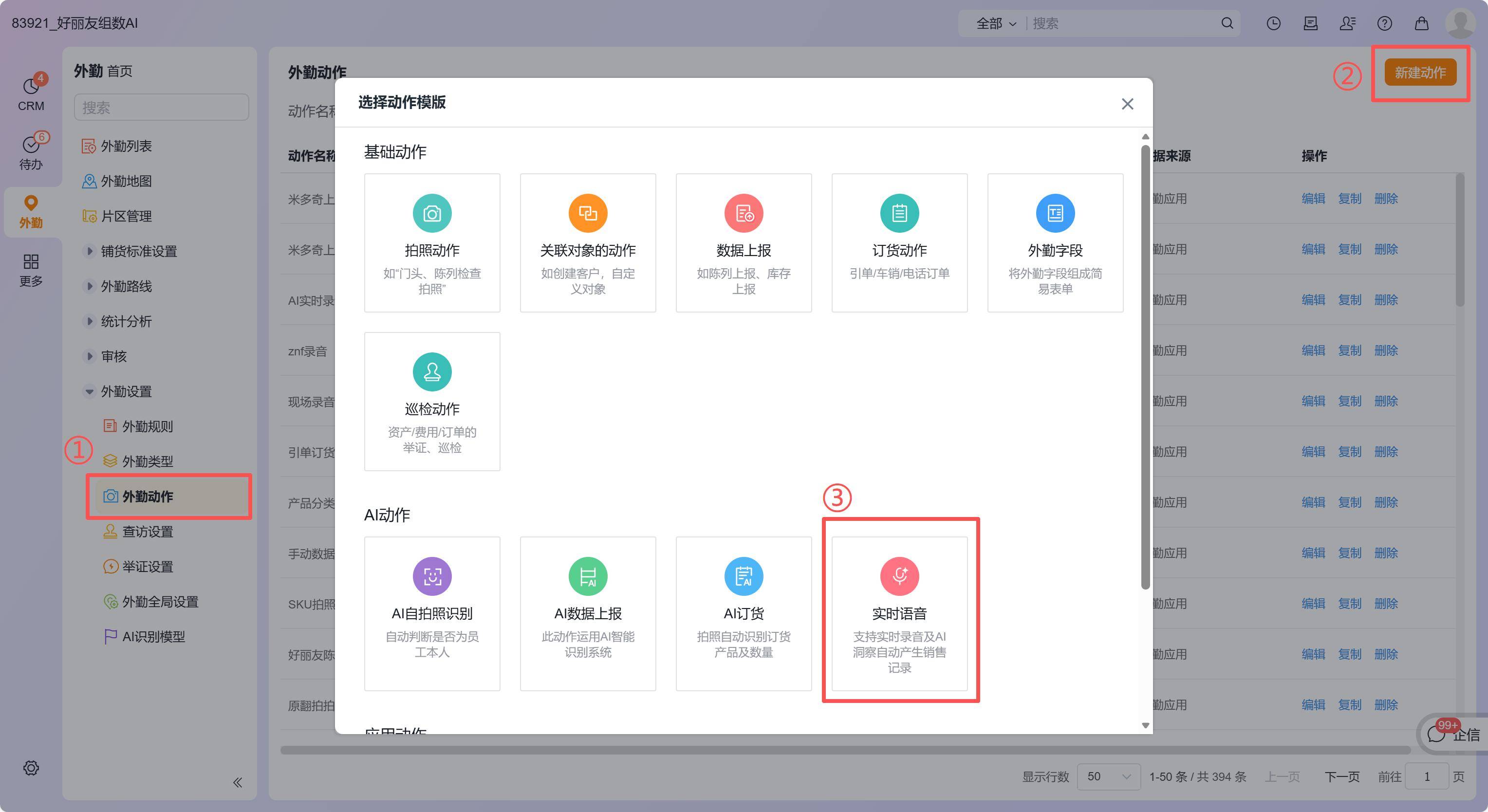Image resolution: width=1488 pixels, height=812 pixels.
Task: Pick the 实时语音 microphone icon
Action: coord(899,576)
